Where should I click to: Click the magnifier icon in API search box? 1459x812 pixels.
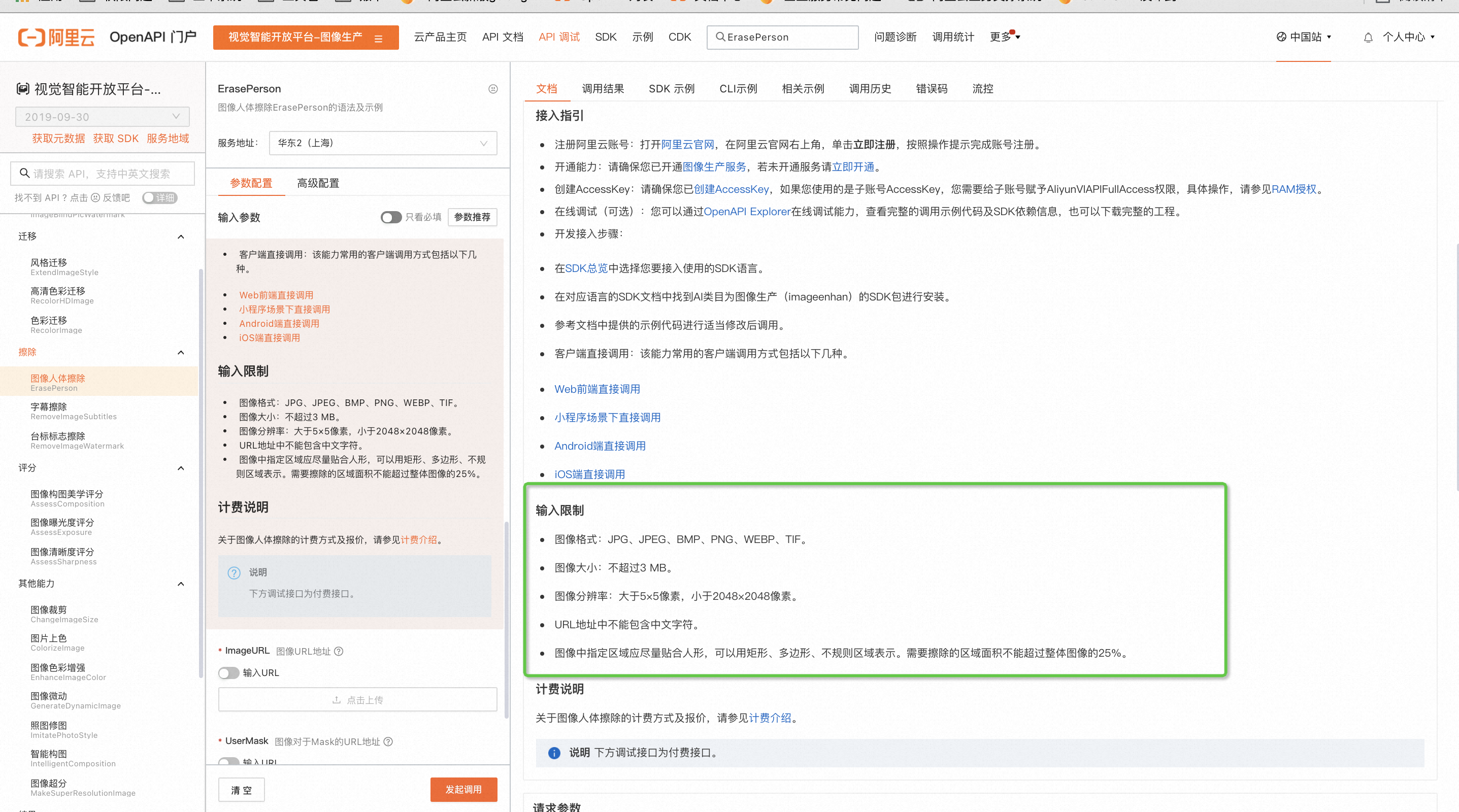tap(24, 173)
